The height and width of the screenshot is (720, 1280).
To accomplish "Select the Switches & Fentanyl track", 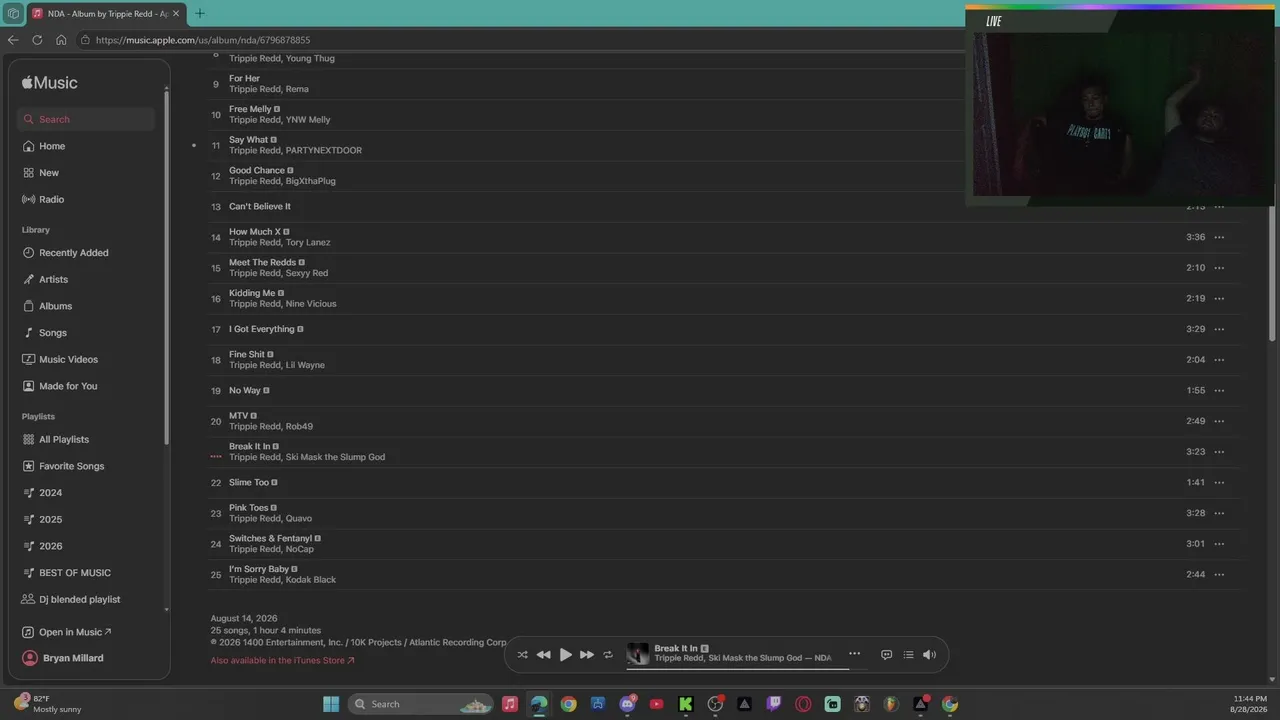I will click(724, 544).
